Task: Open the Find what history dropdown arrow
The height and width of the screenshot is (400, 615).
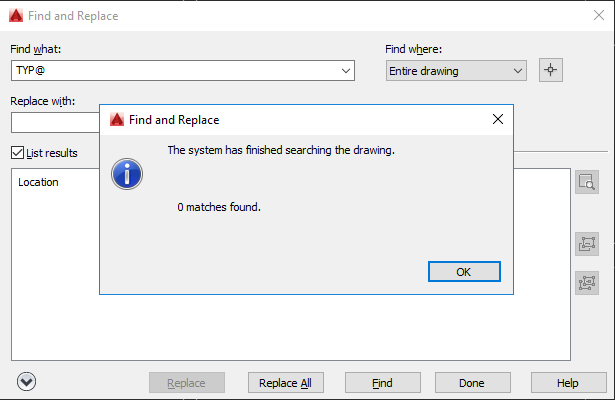Action: pos(346,71)
